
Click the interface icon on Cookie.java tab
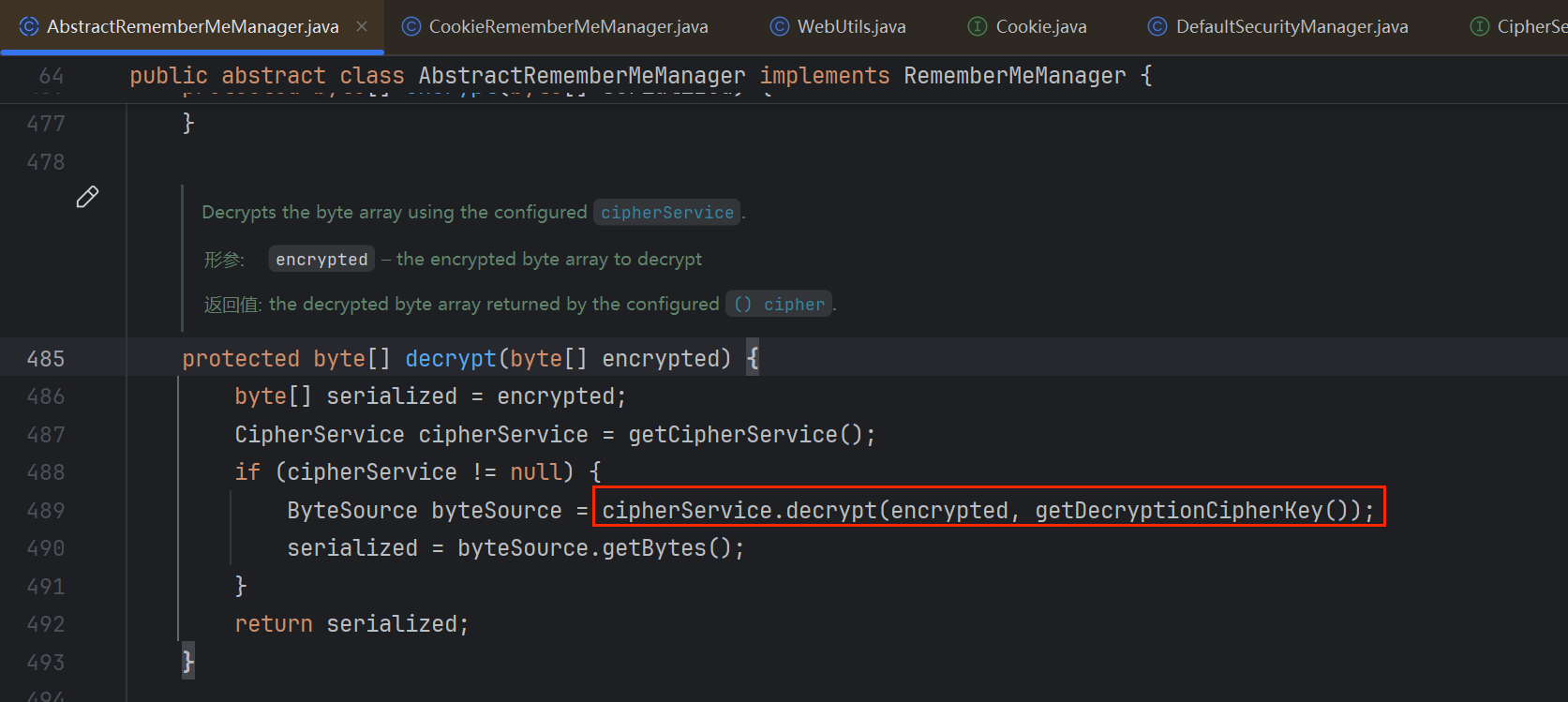pyautogui.click(x=978, y=26)
